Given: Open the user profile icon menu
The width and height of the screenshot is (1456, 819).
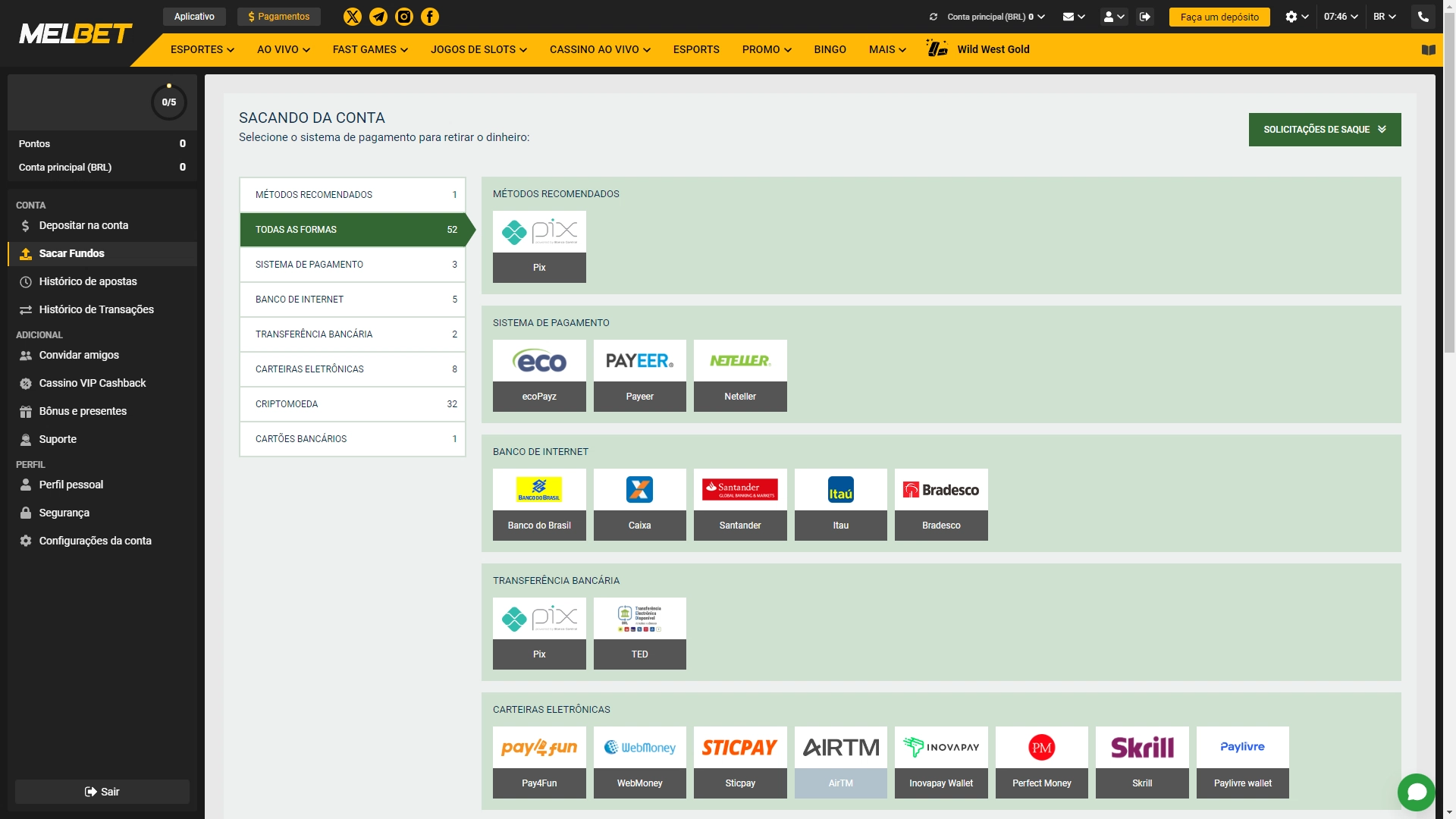Looking at the screenshot, I should [1114, 17].
